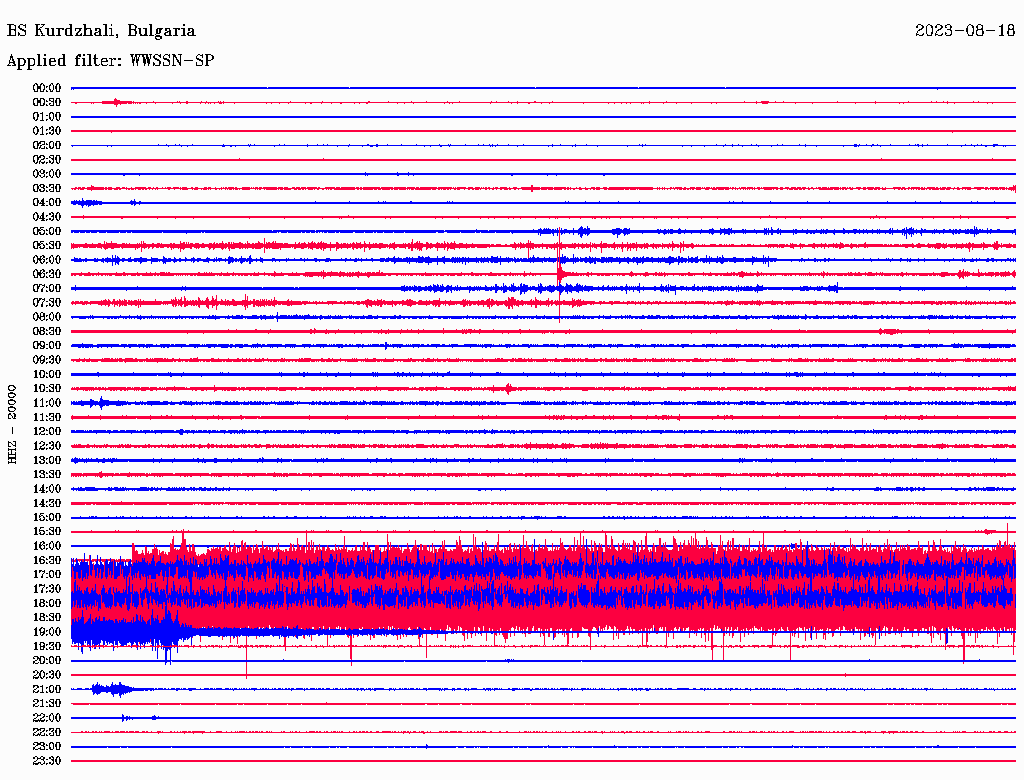1024x780 pixels.
Task: Select the 05:00 time label
Action: 47,231
